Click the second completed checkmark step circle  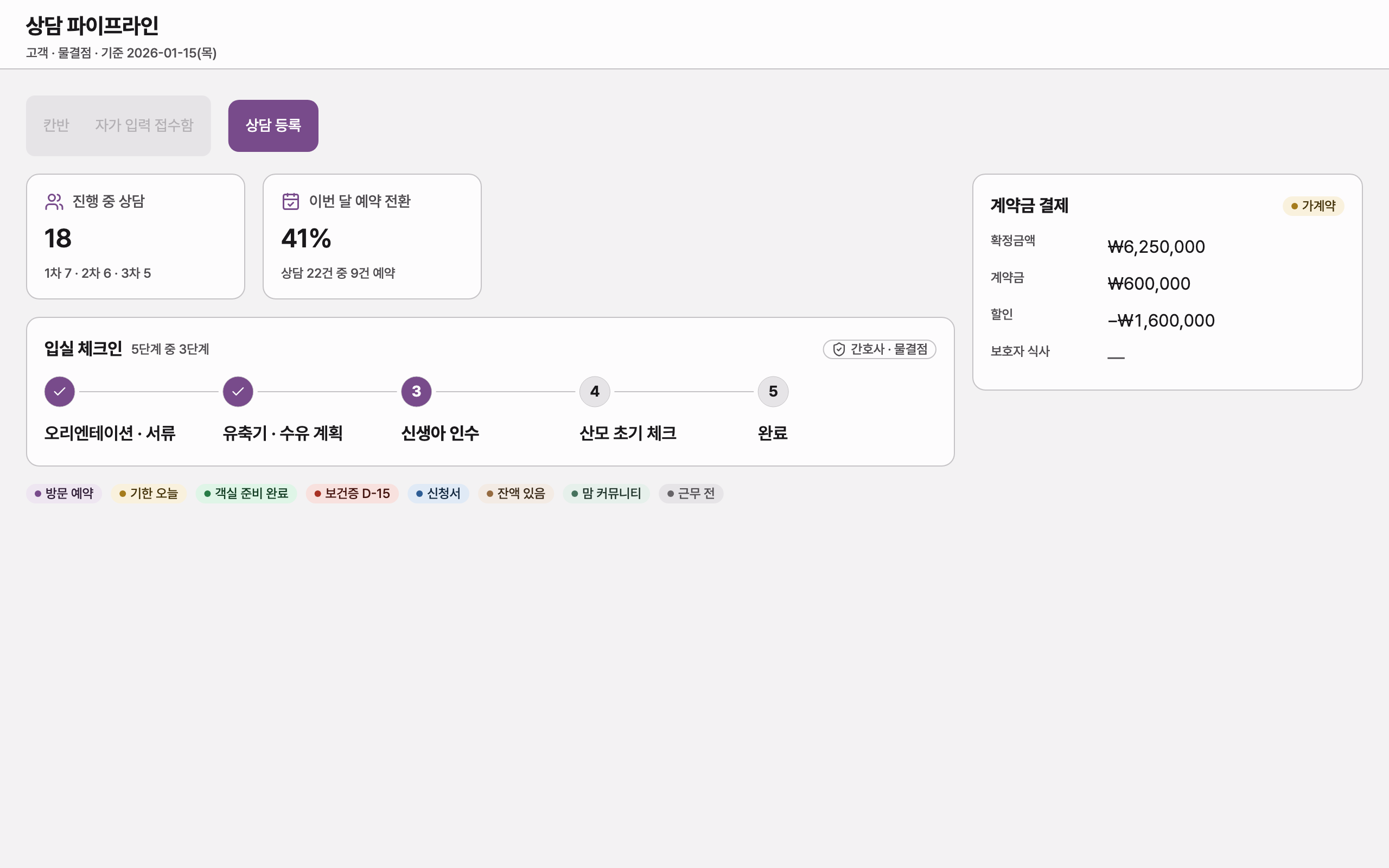pyautogui.click(x=238, y=392)
